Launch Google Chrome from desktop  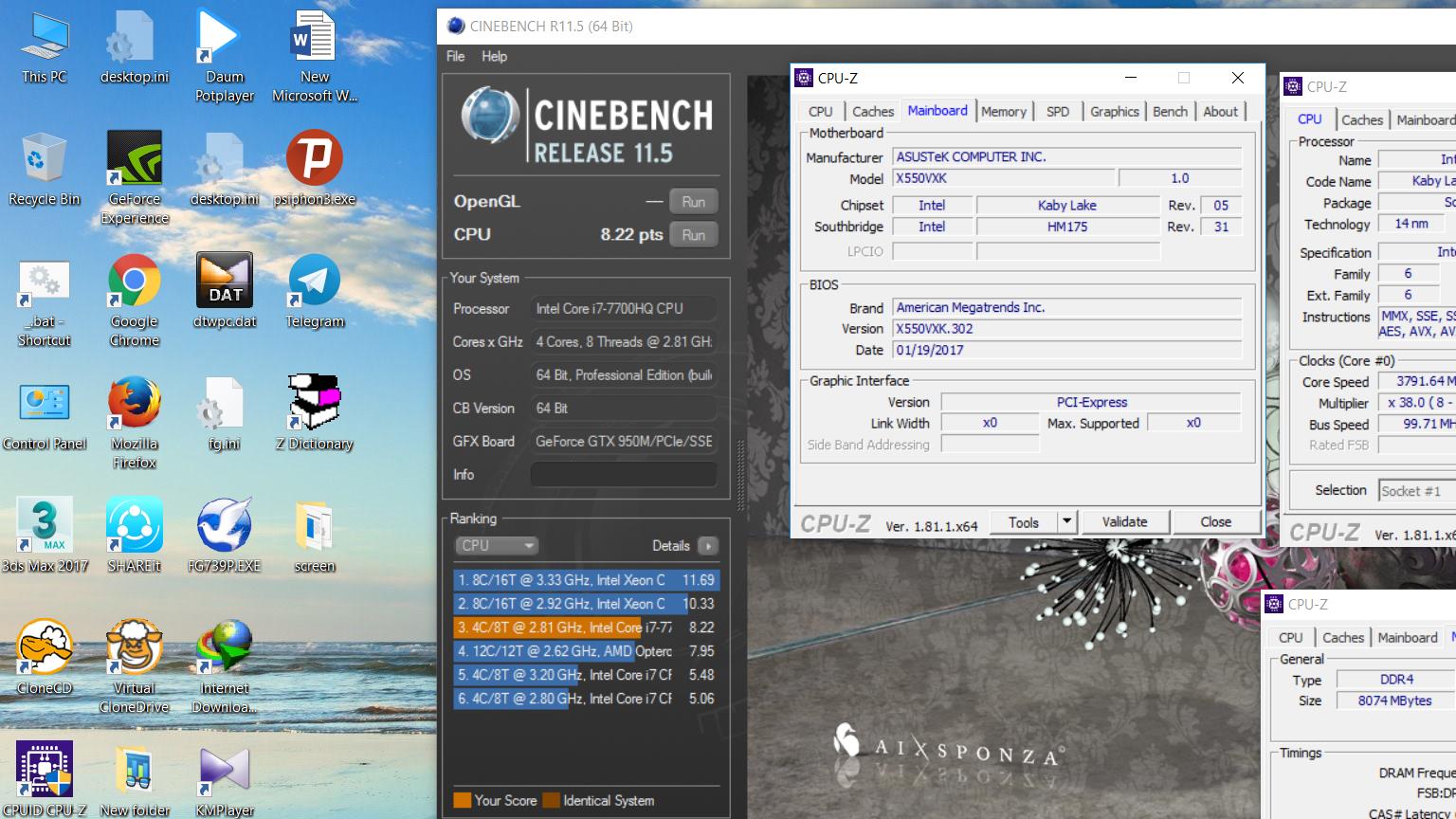click(135, 300)
